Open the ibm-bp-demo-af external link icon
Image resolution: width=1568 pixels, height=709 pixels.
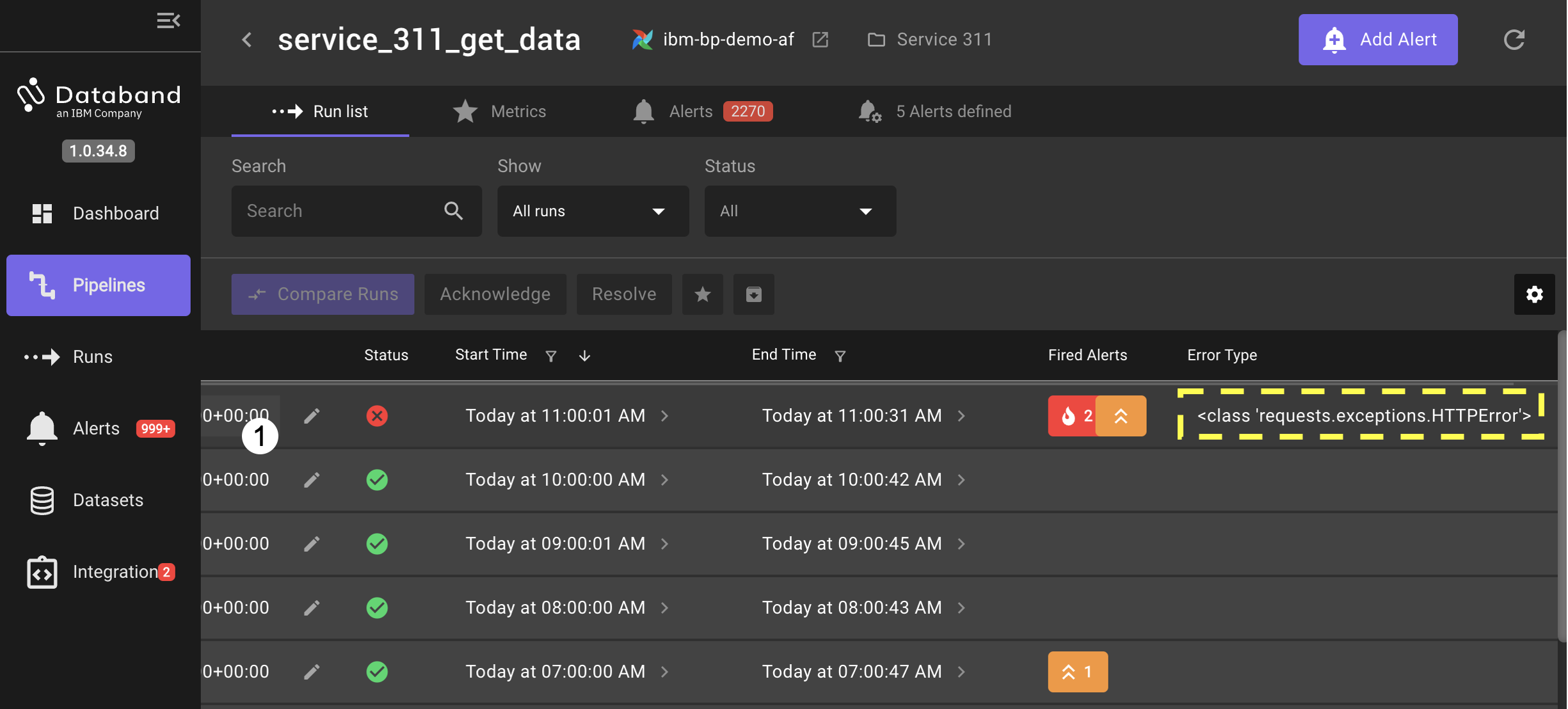820,40
